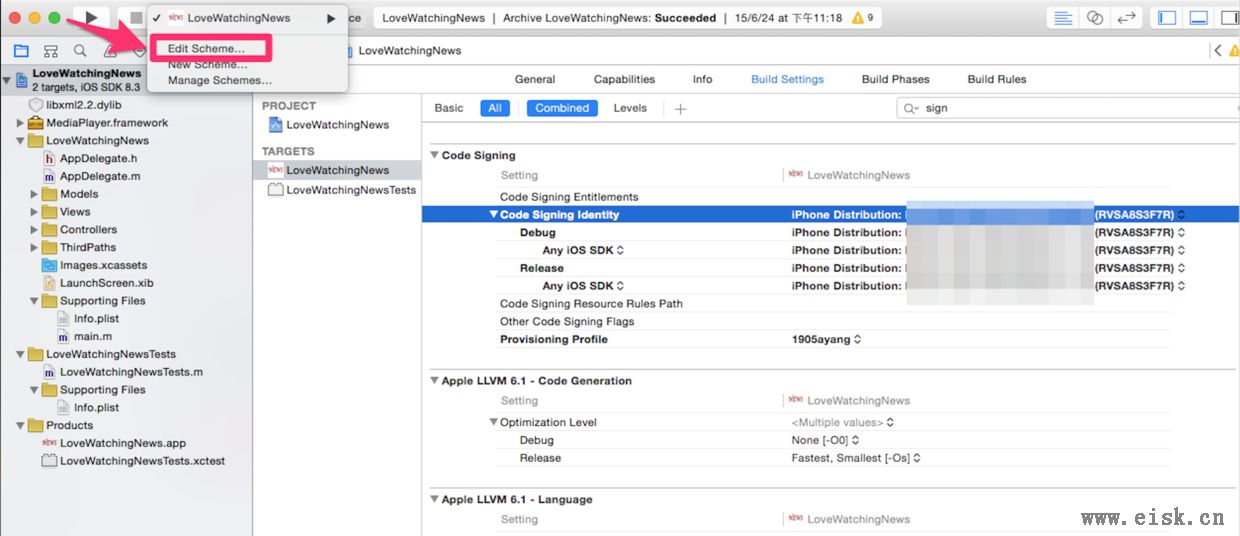Choose New Scheme… from the menu
Screen dimensions: 1240x536
tap(207, 65)
